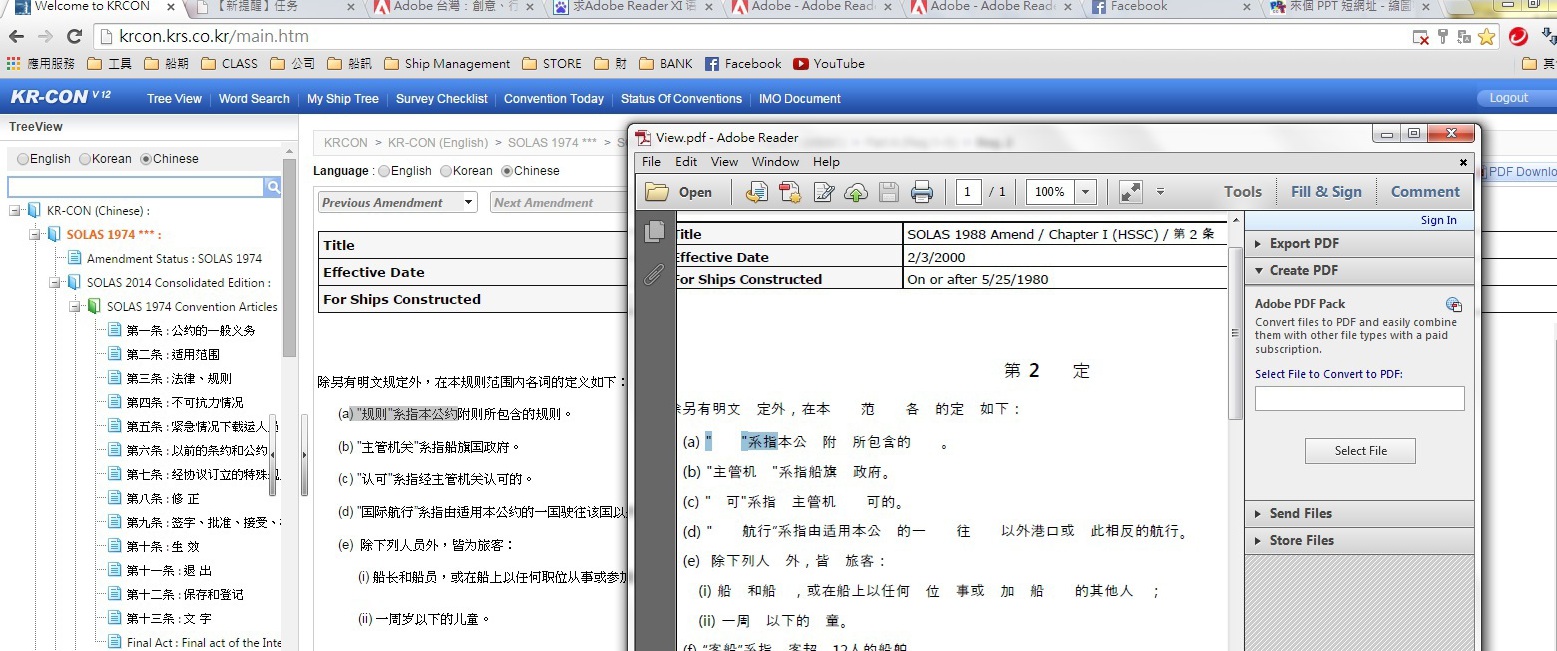Select English radio in TreeView panel
Screen dimensions: 1557x651
point(23,159)
